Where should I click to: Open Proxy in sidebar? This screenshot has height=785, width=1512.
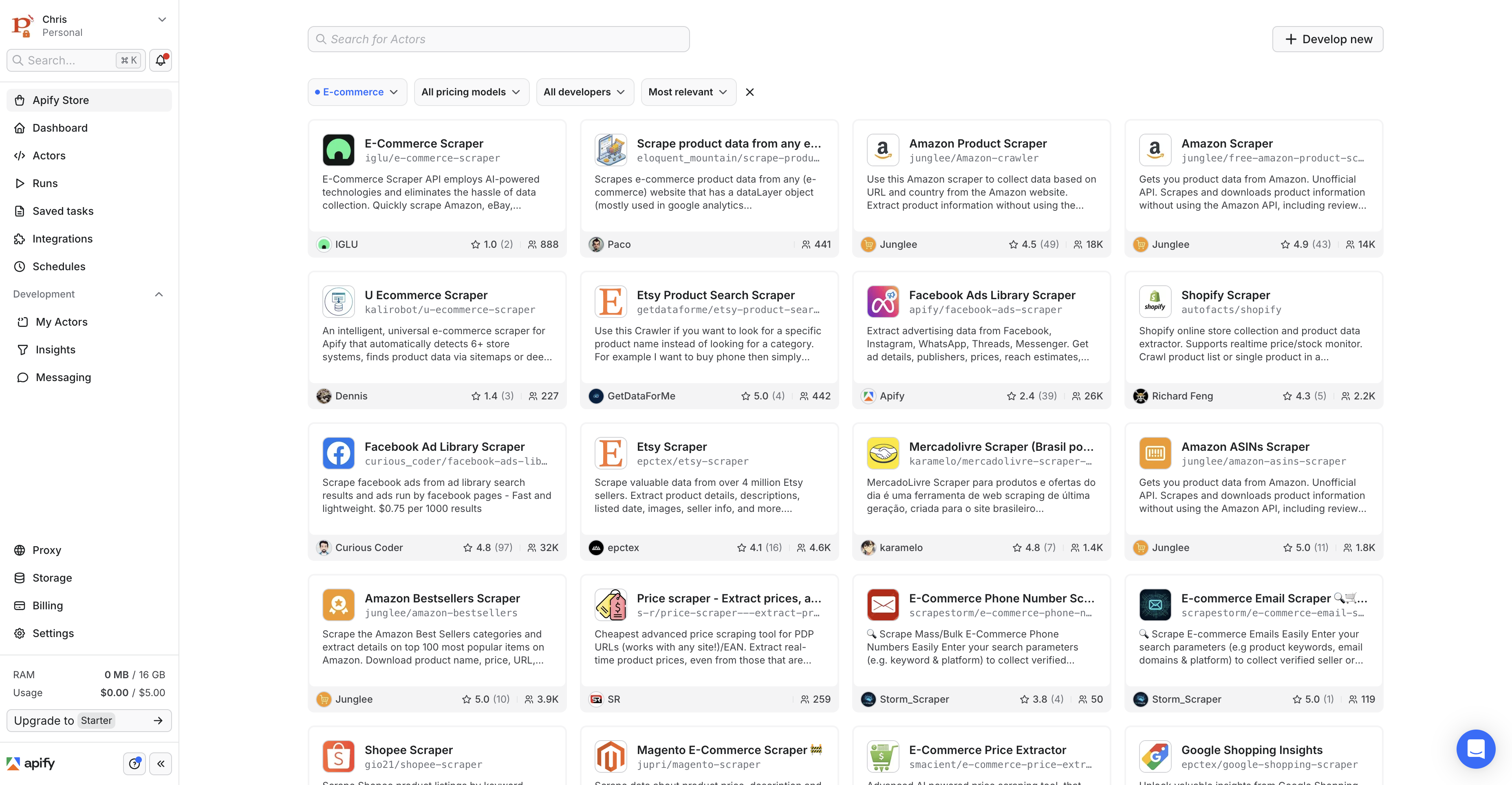[89, 550]
